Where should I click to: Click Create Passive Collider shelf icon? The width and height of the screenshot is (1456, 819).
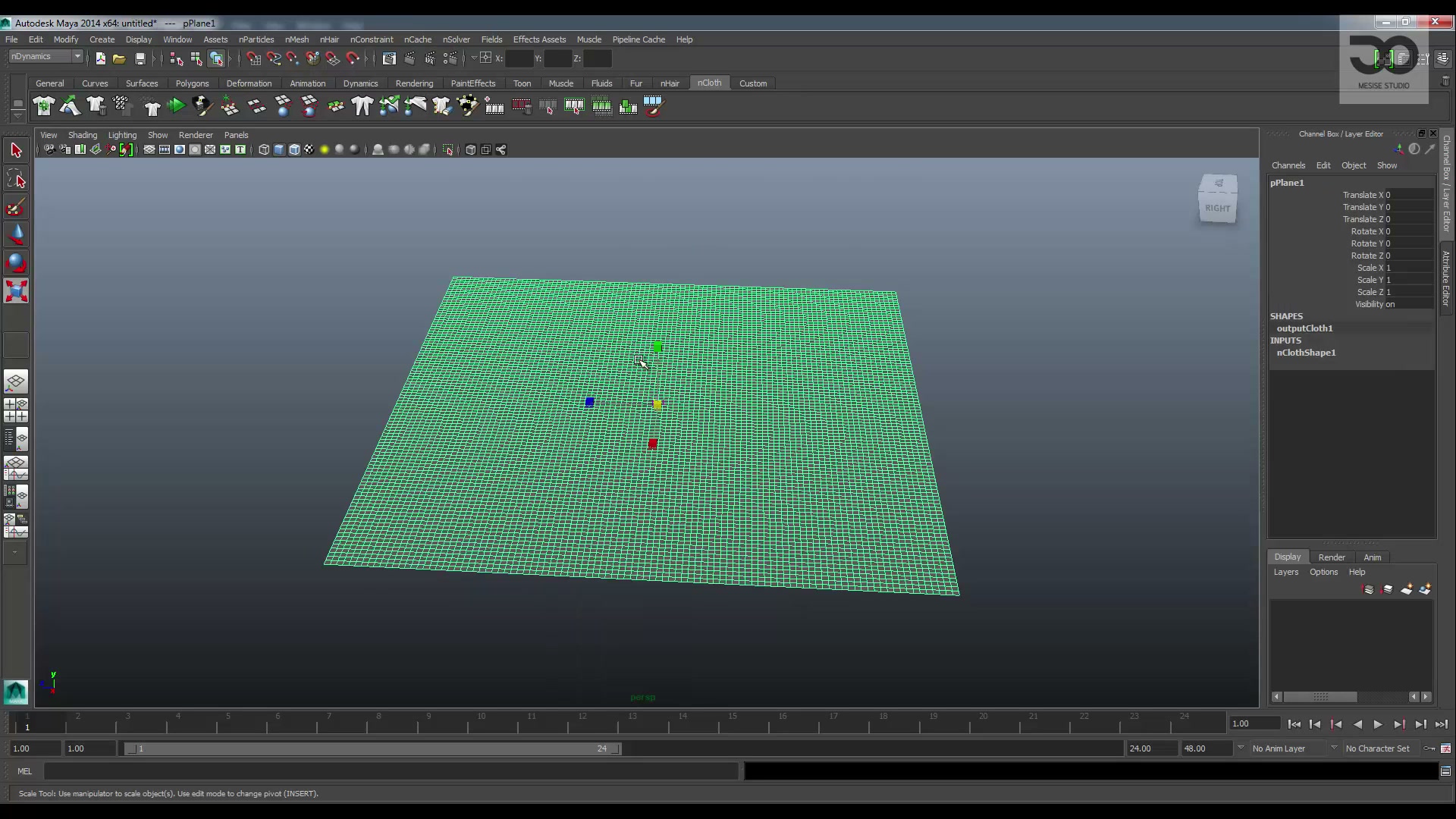pos(70,106)
